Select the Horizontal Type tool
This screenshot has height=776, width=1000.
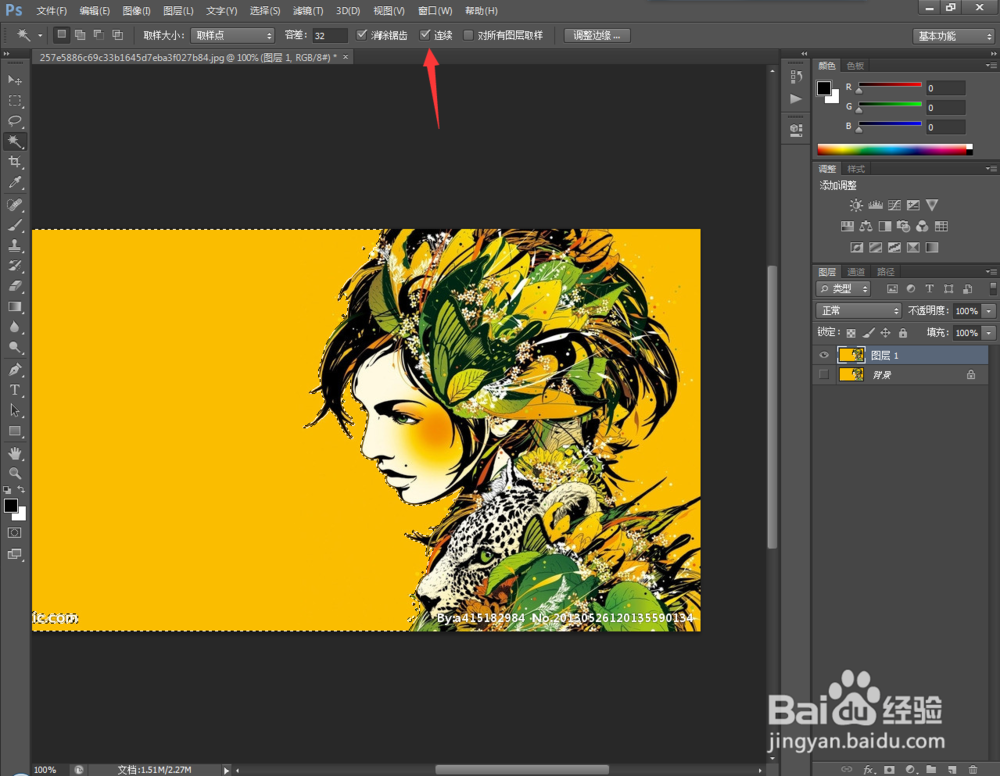point(15,390)
